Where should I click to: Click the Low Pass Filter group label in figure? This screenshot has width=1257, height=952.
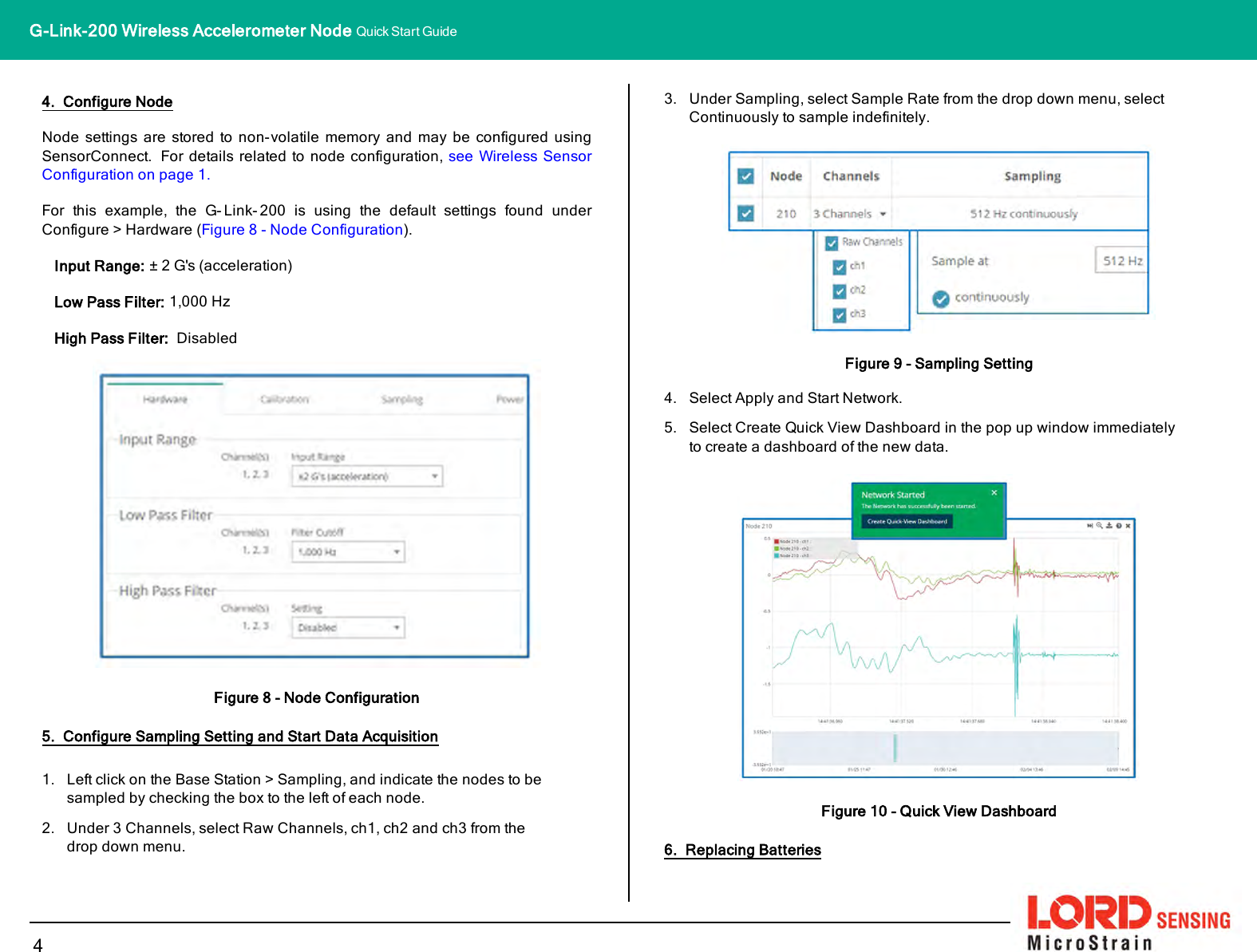pos(166,516)
